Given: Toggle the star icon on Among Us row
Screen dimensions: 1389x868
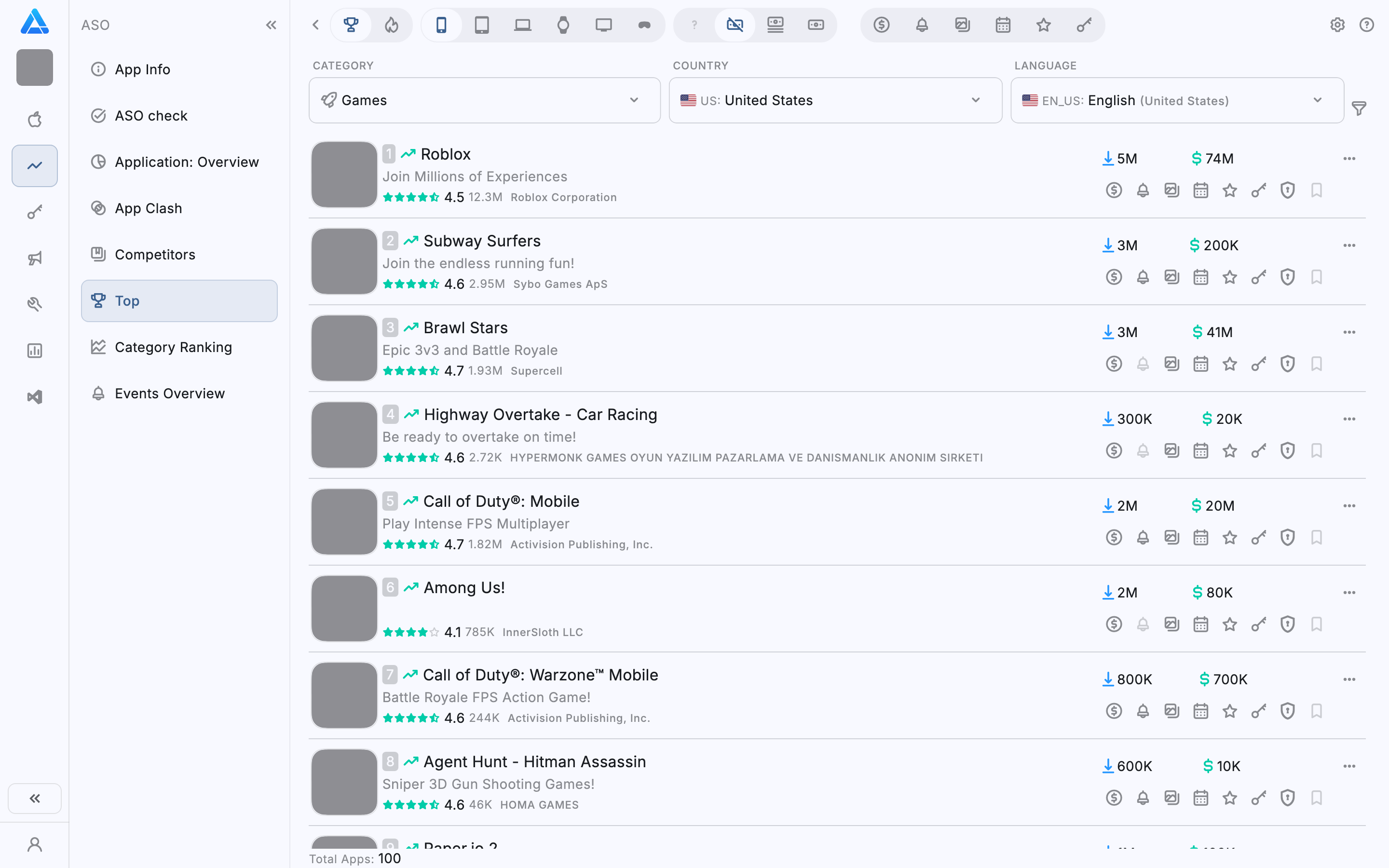Looking at the screenshot, I should (1229, 624).
